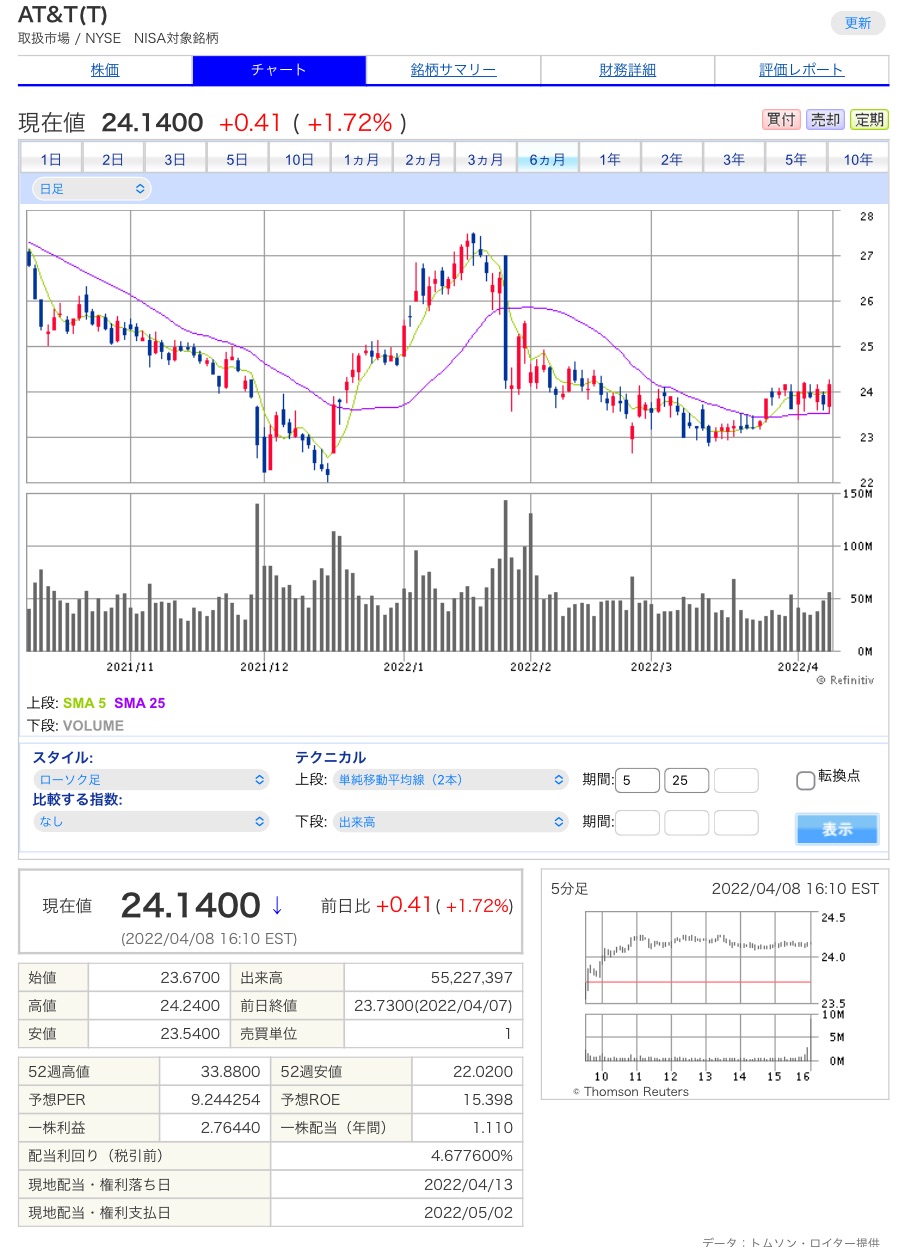
Task: Open the 銘柄サマリー tab
Action: (453, 70)
